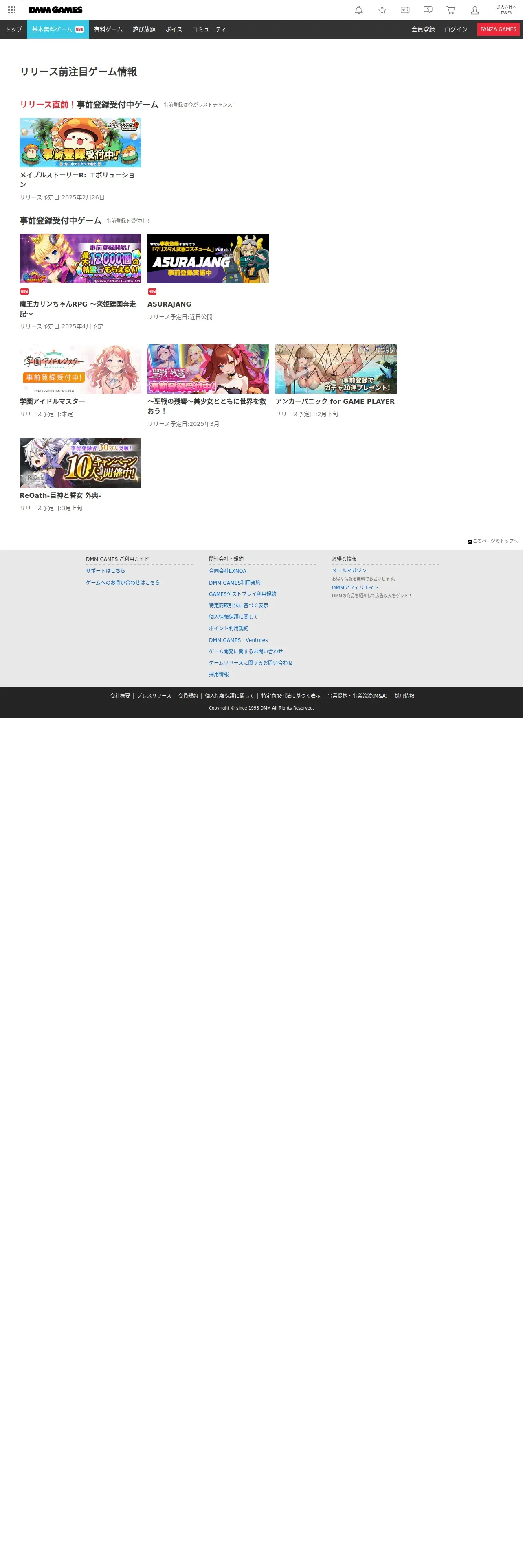Screen dimensions: 523x1568
Task: Open 特定商取引法に基づく表示 in dark footer
Action: point(290,696)
